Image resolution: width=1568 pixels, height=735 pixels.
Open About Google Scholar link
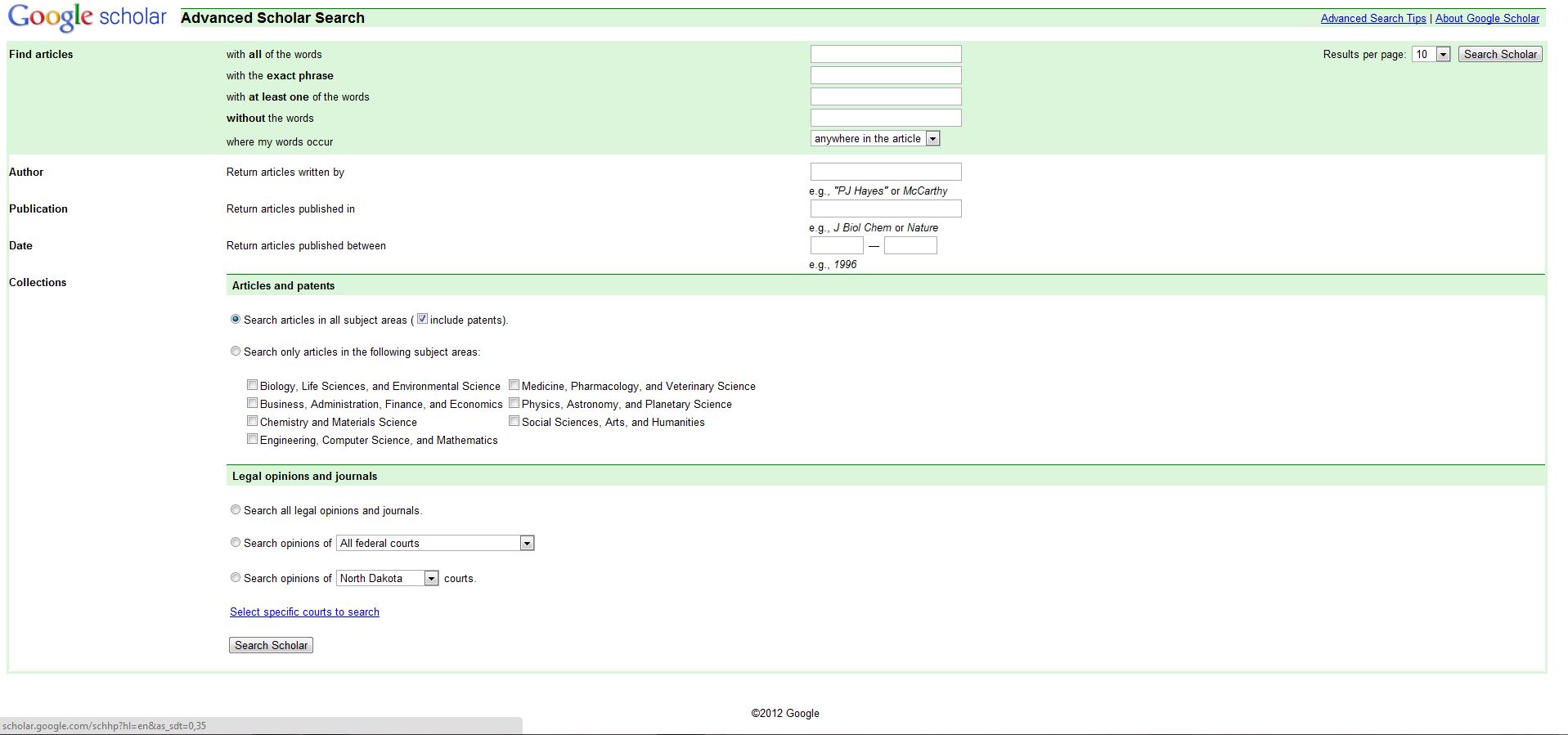[1487, 18]
